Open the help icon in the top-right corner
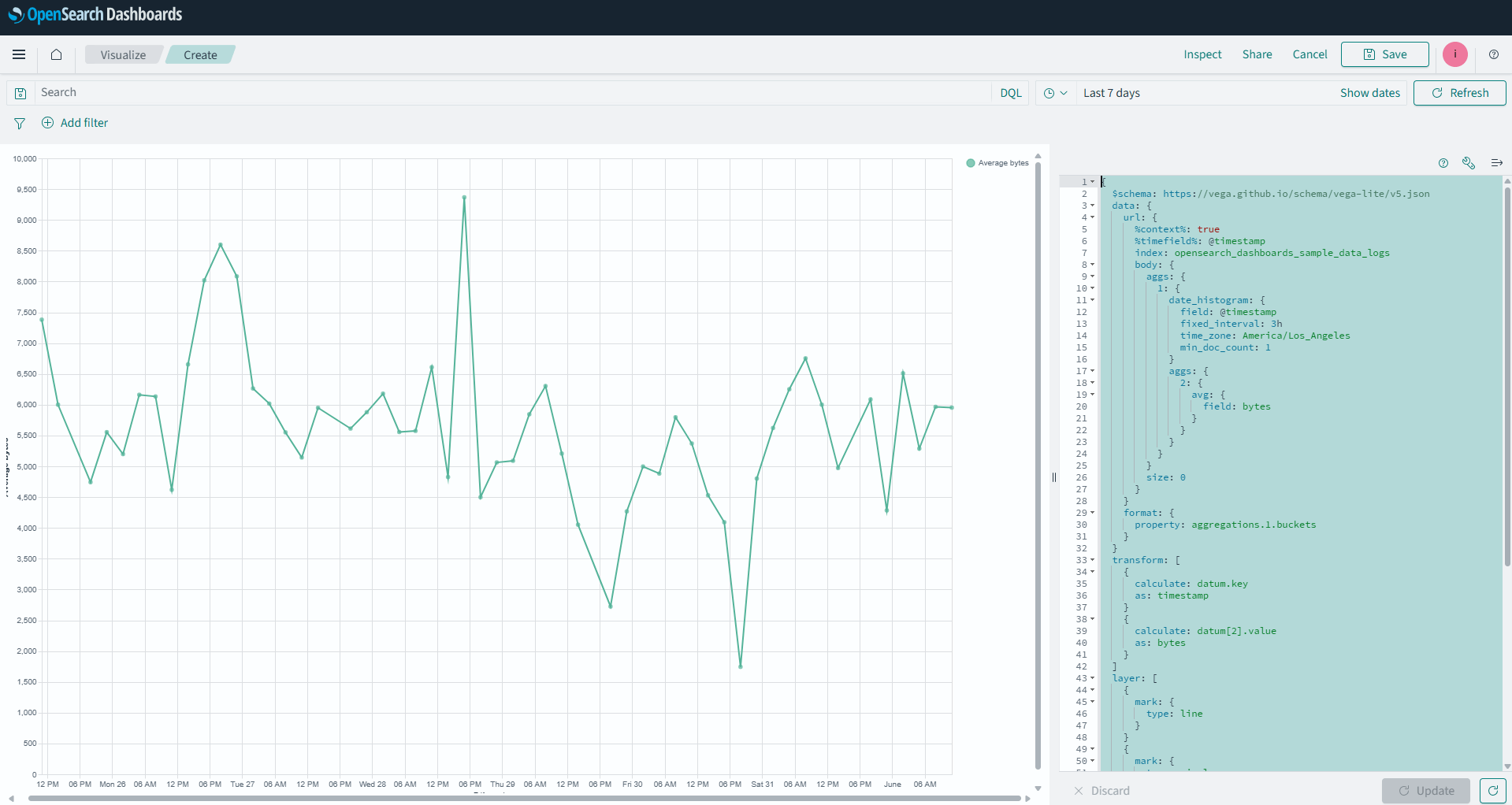This screenshot has width=1512, height=805. [x=1494, y=54]
